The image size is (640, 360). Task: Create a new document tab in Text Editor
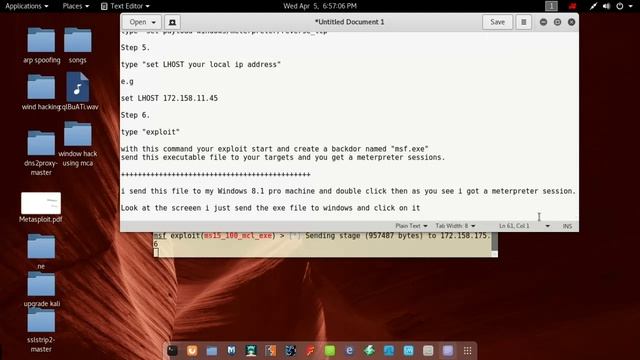172,22
